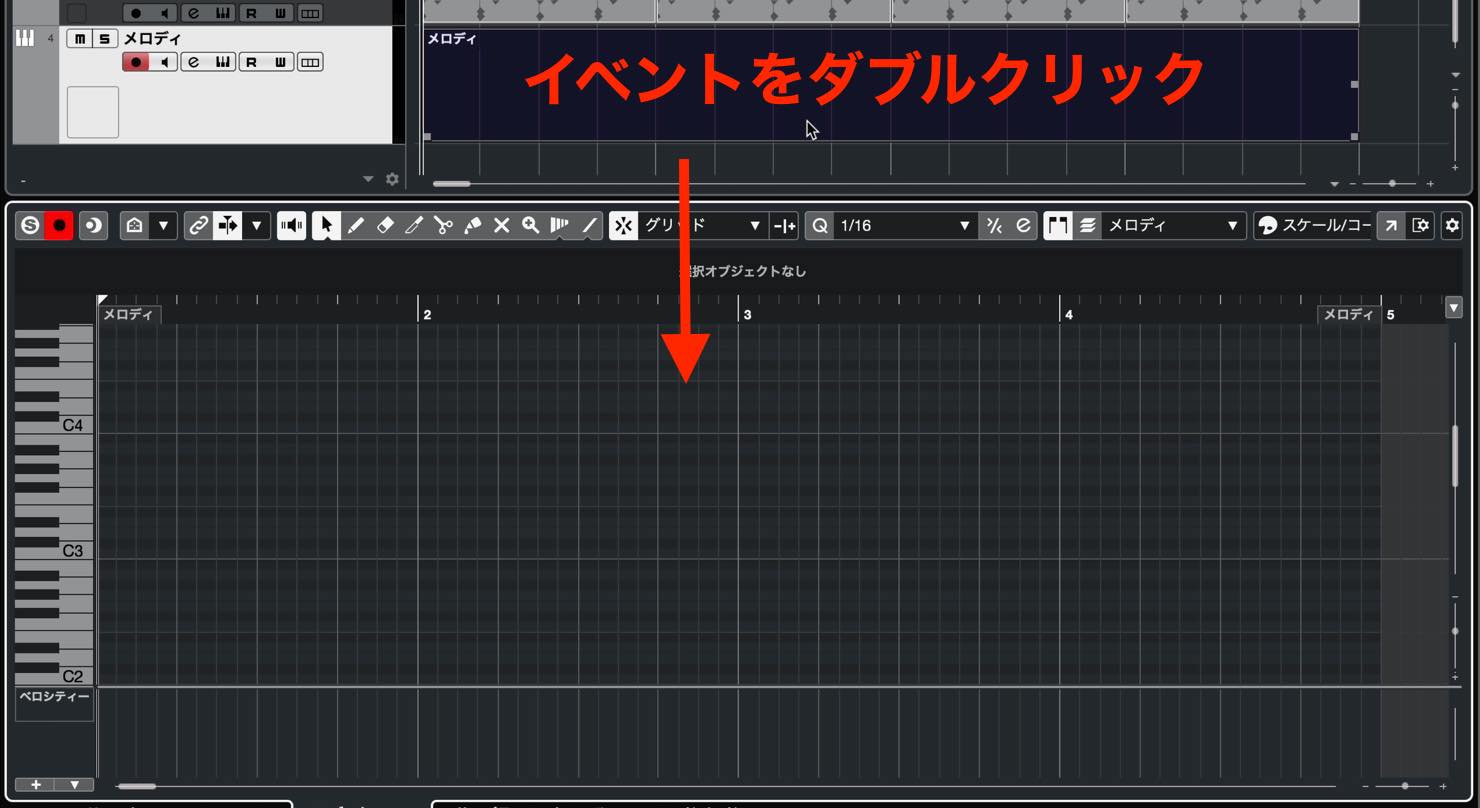The height and width of the screenshot is (808, 1480).
Task: Toggle Show Part Borders icon
Action: click(x=1058, y=226)
